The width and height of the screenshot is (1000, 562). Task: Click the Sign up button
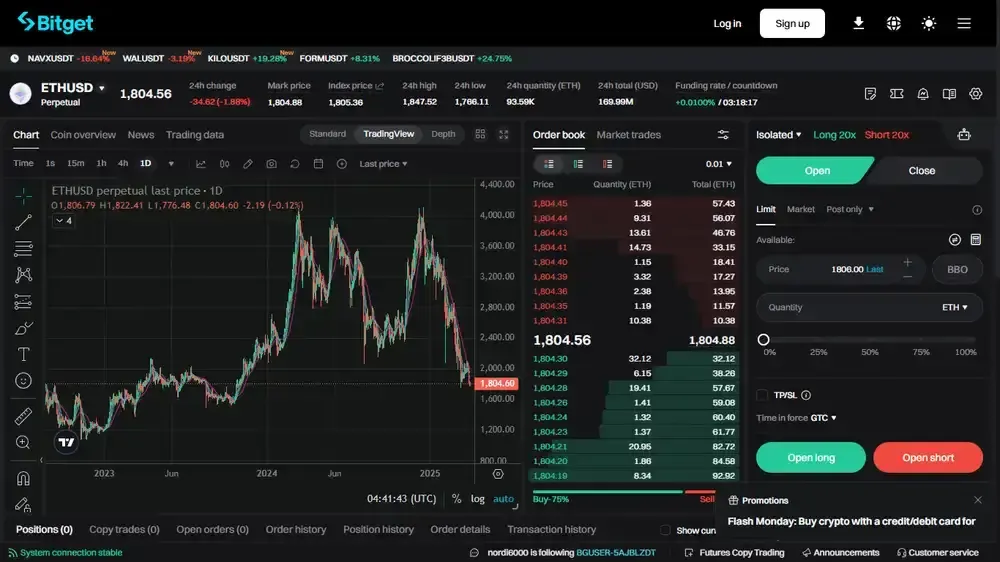tap(792, 24)
